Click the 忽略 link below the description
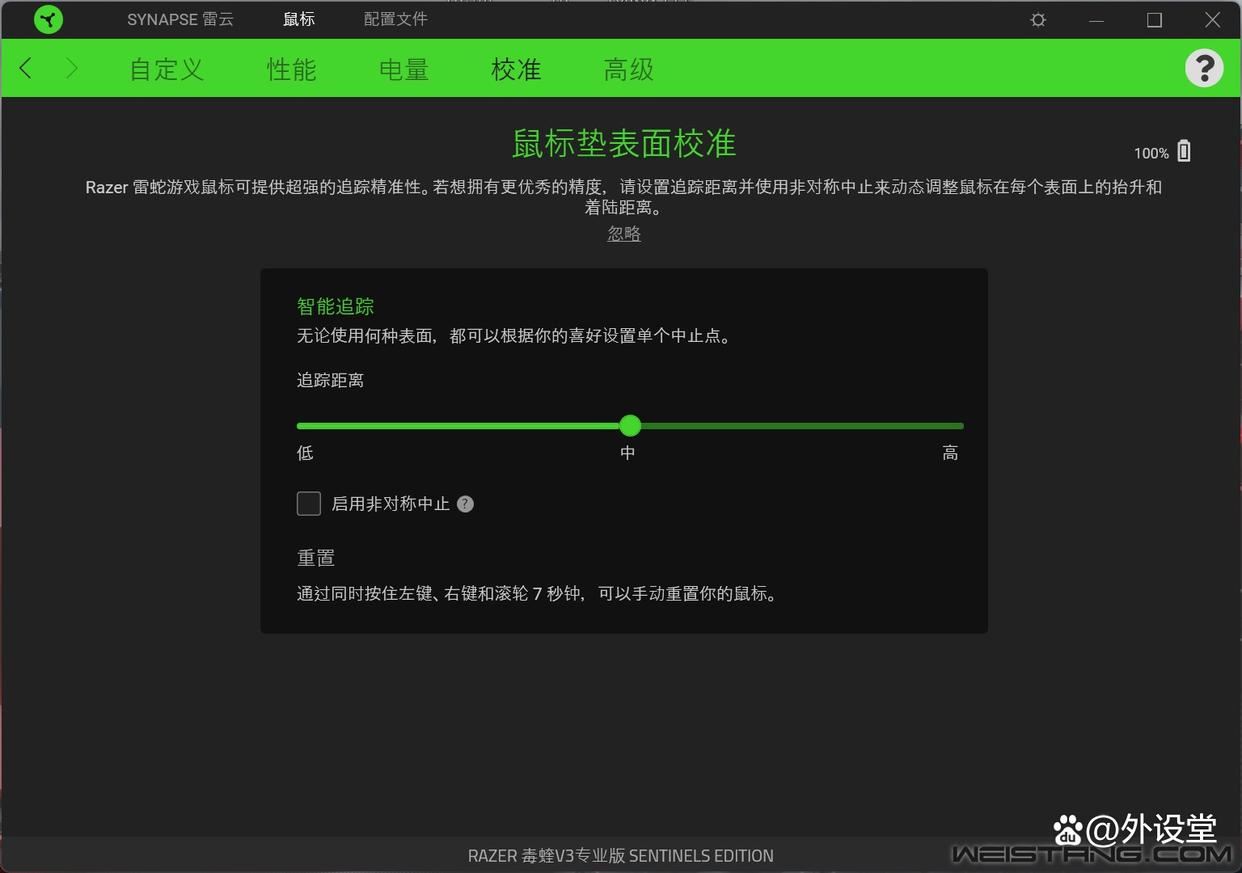Image resolution: width=1242 pixels, height=873 pixels. click(623, 233)
